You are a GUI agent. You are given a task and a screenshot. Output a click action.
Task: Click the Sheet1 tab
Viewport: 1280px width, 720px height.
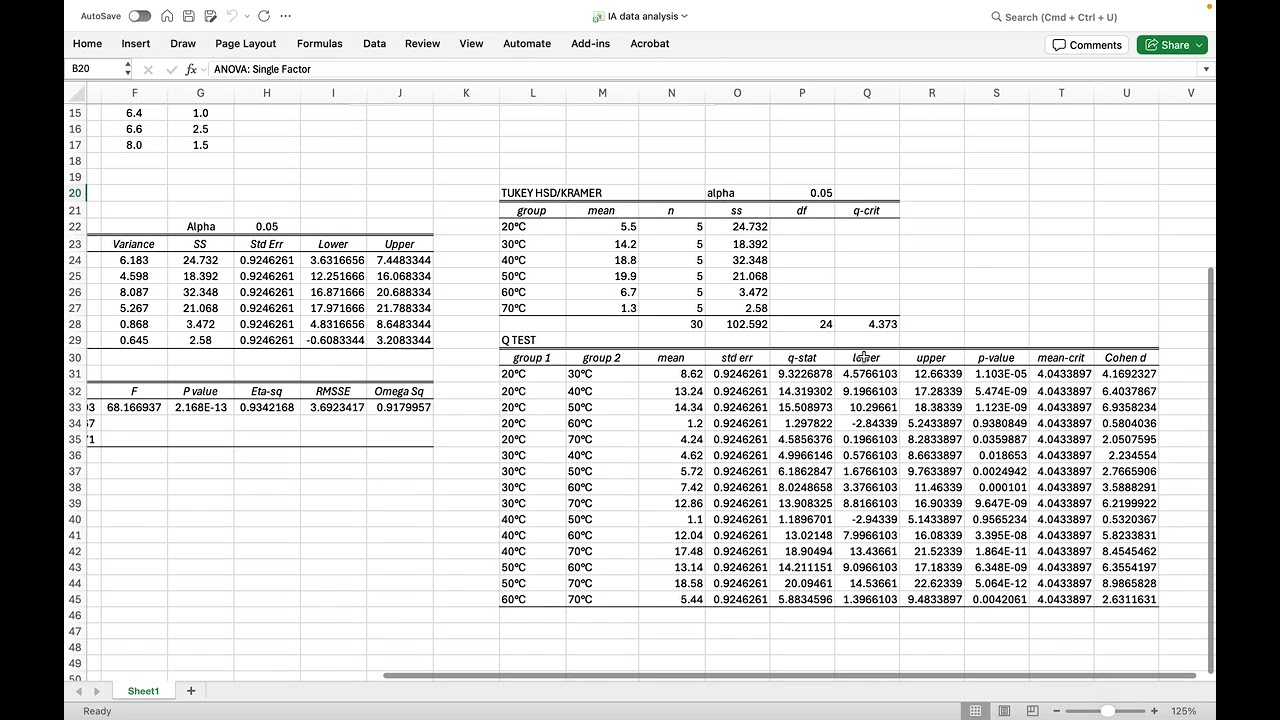[x=143, y=691]
